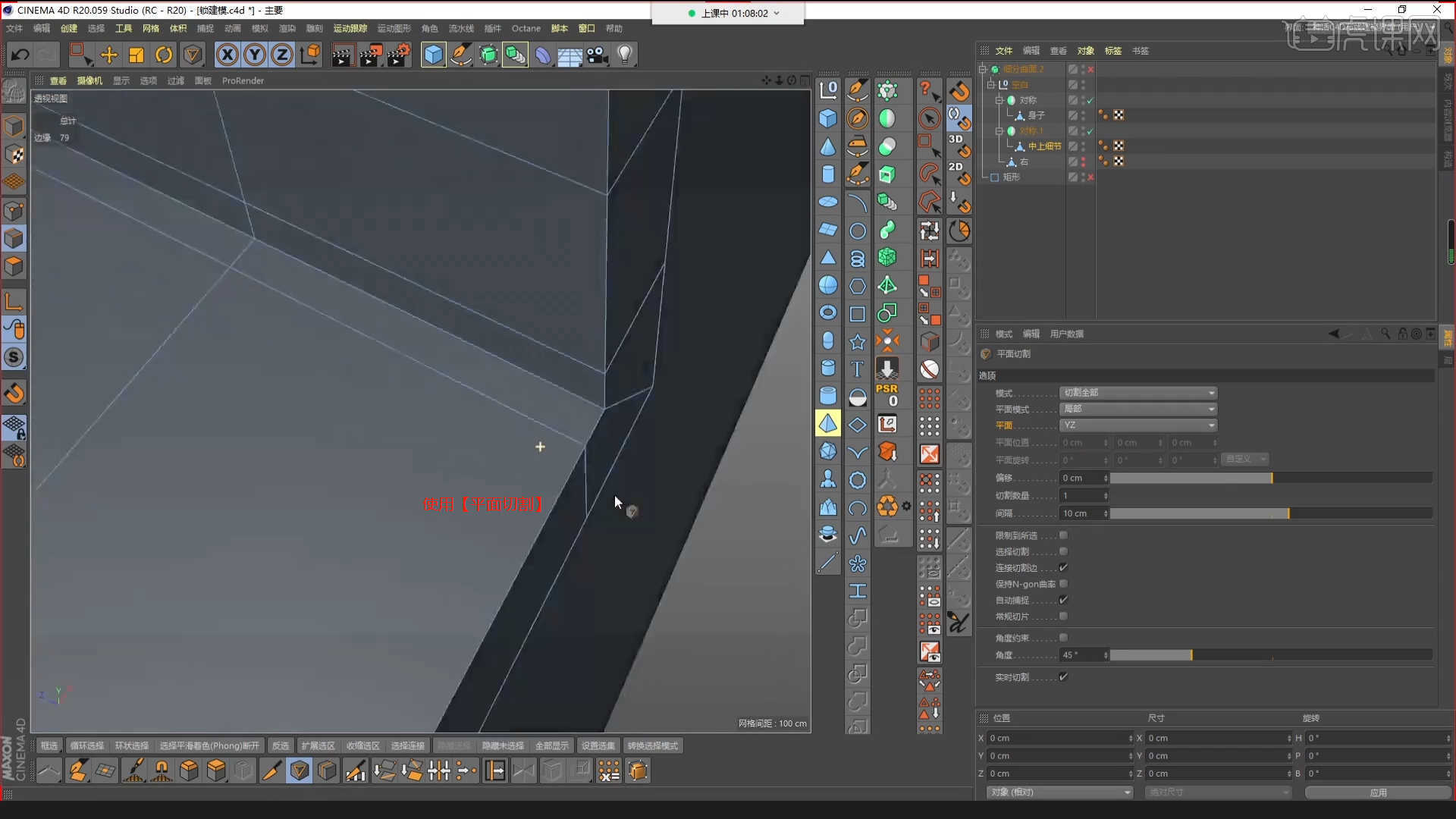Click the cone primitive icon
This screenshot has width=1456, height=819.
point(828,146)
